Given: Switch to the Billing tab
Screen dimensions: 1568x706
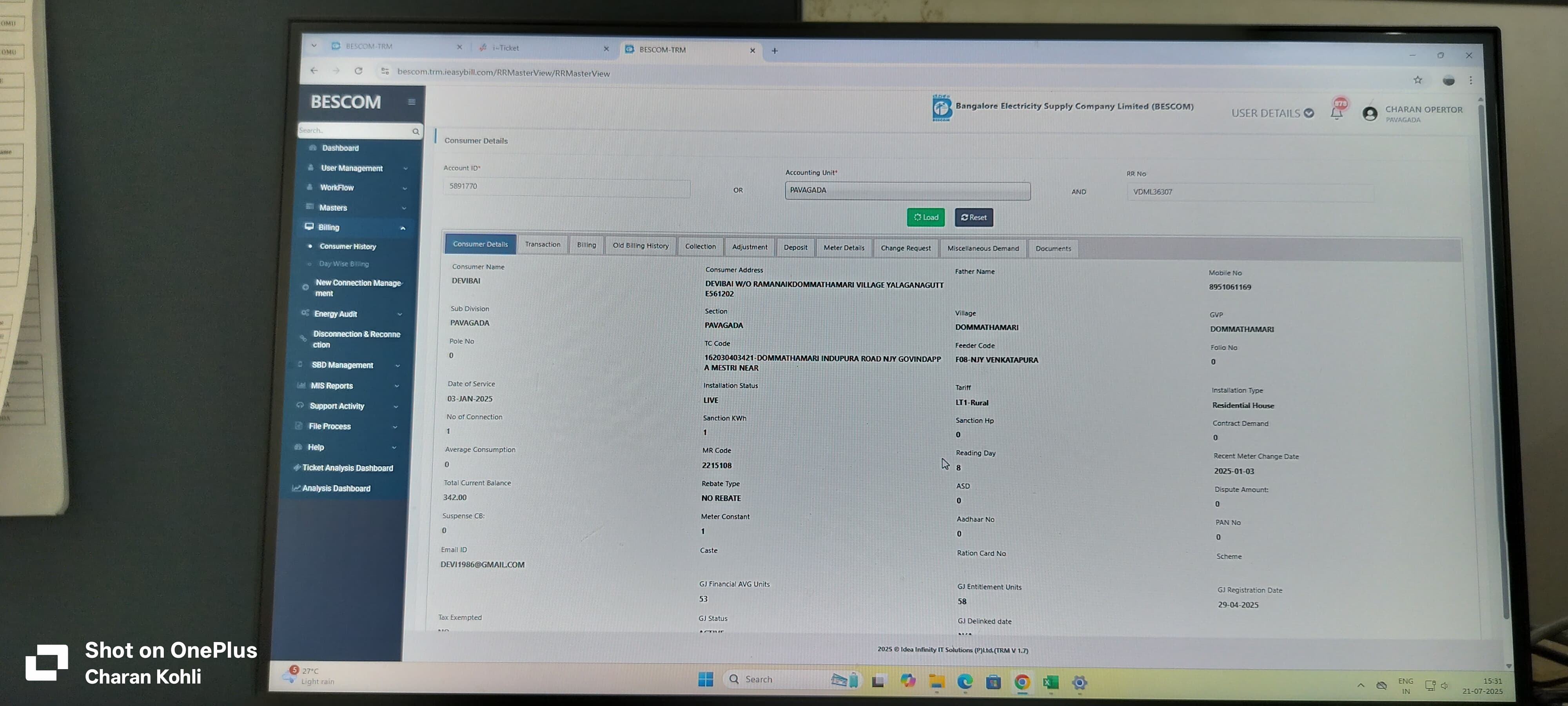Looking at the screenshot, I should point(586,245).
